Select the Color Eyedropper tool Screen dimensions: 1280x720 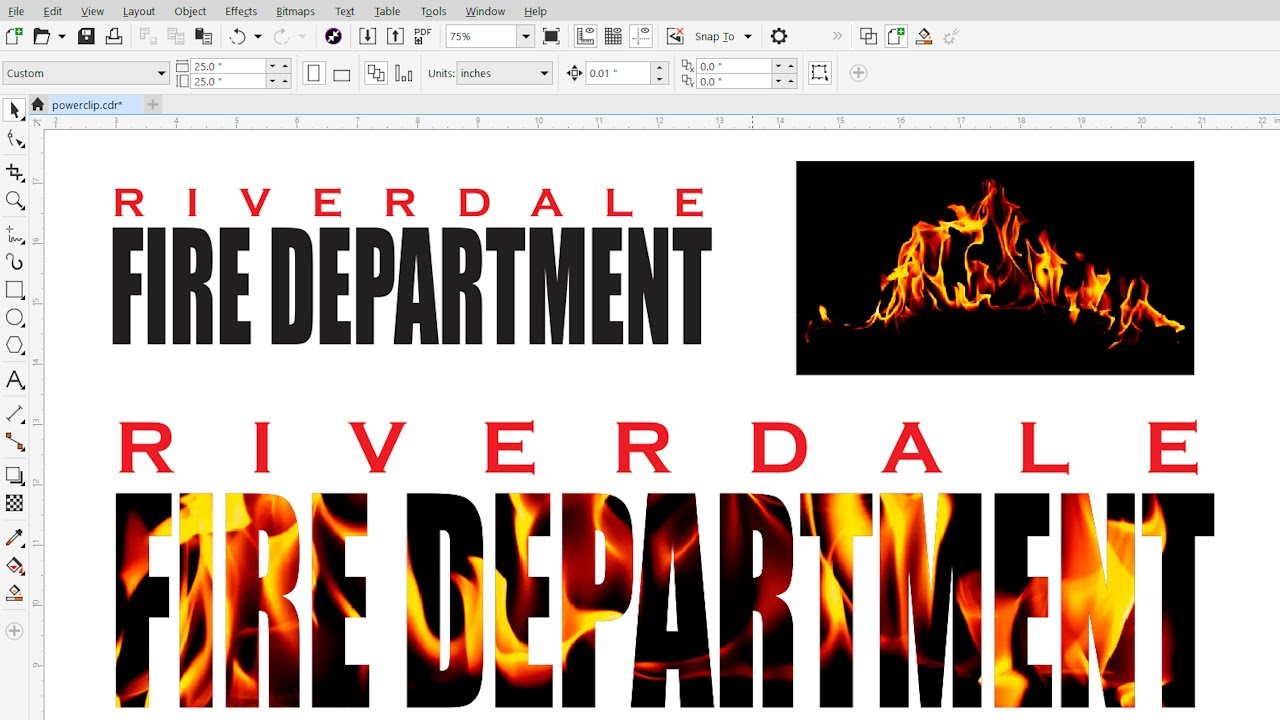coord(14,538)
